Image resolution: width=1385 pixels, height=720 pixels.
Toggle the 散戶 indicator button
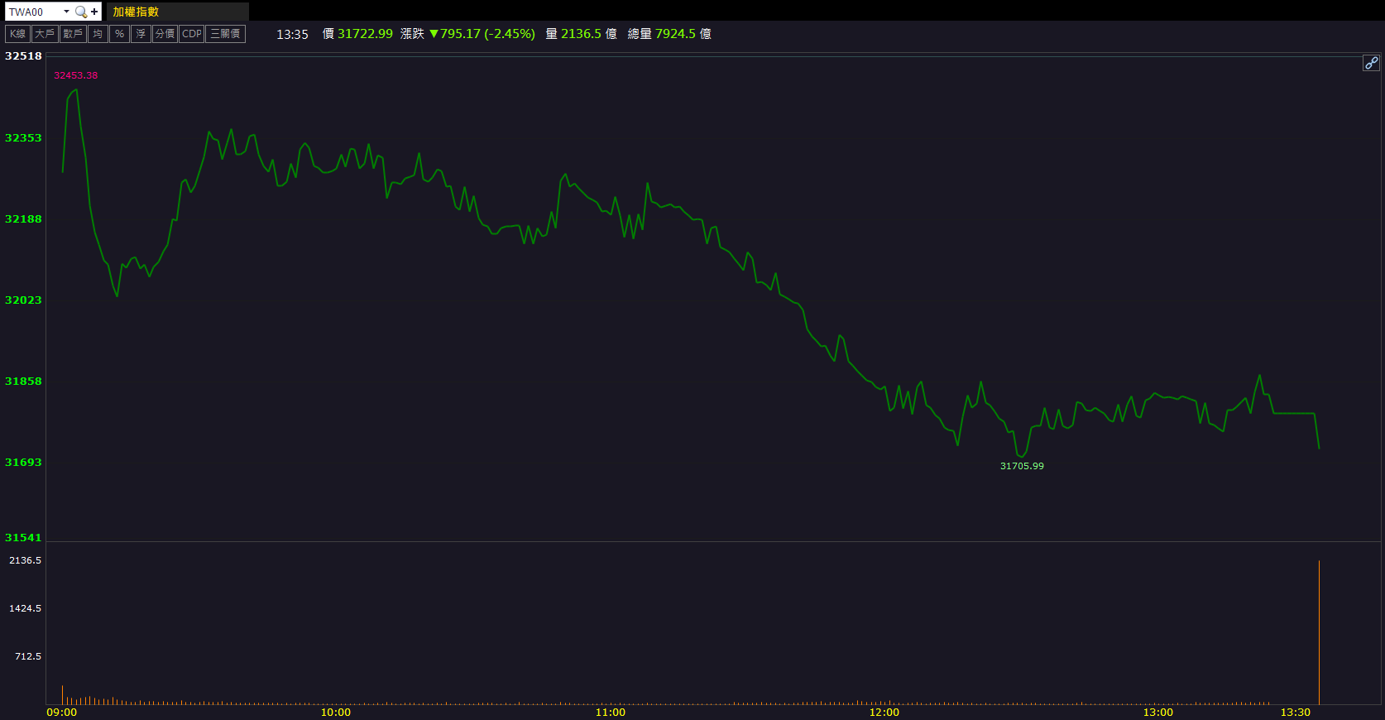click(72, 34)
